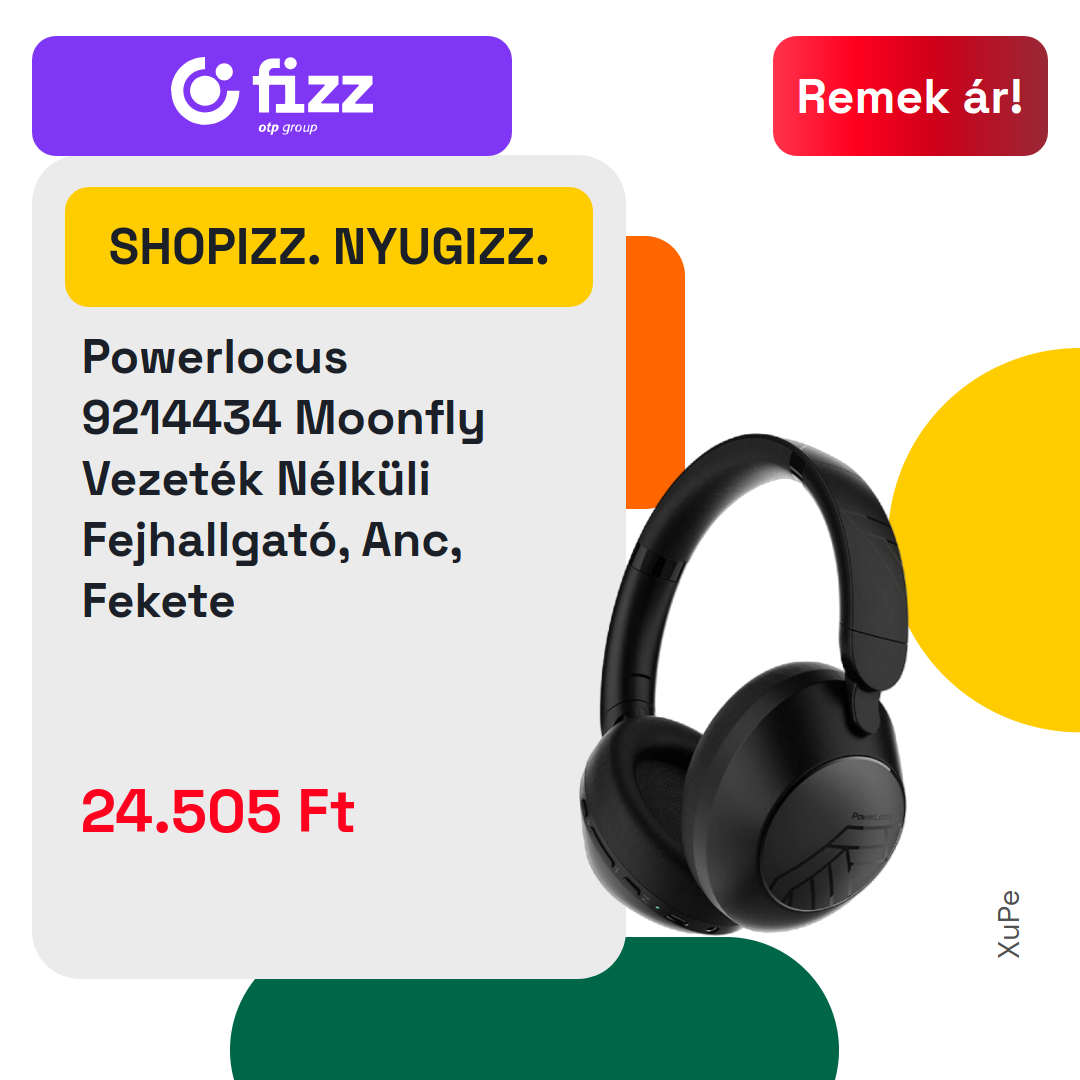Click the 9214434 Moonfly model text
This screenshot has width=1080, height=1080.
point(283,418)
